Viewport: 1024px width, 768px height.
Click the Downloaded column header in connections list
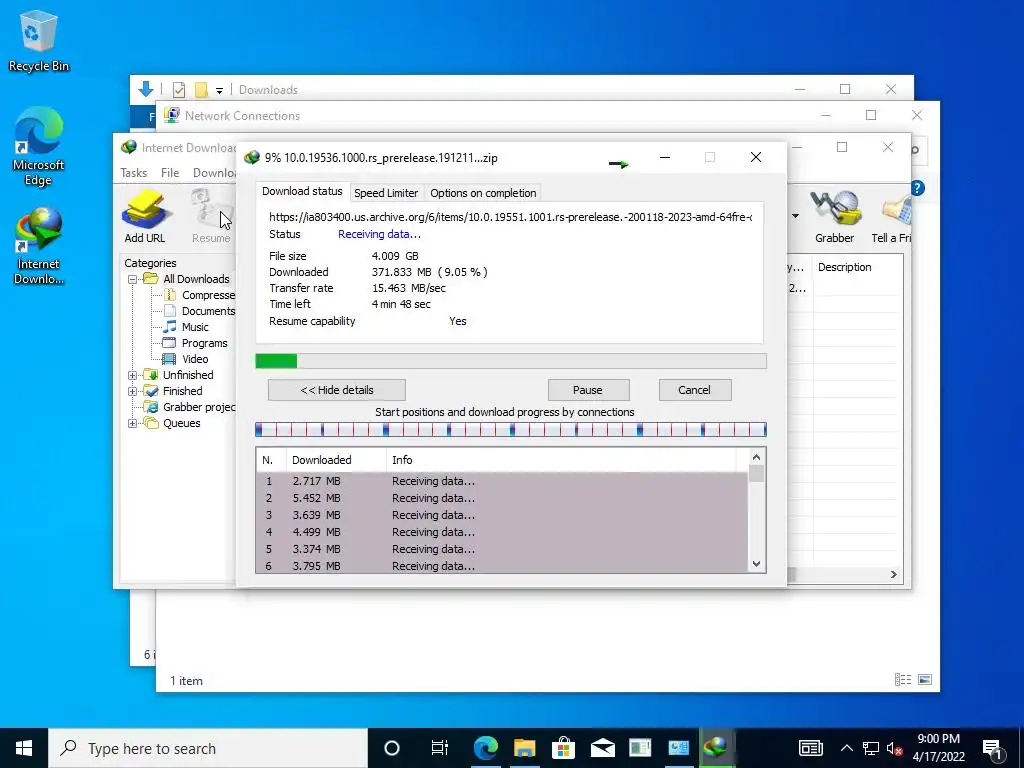pos(336,460)
